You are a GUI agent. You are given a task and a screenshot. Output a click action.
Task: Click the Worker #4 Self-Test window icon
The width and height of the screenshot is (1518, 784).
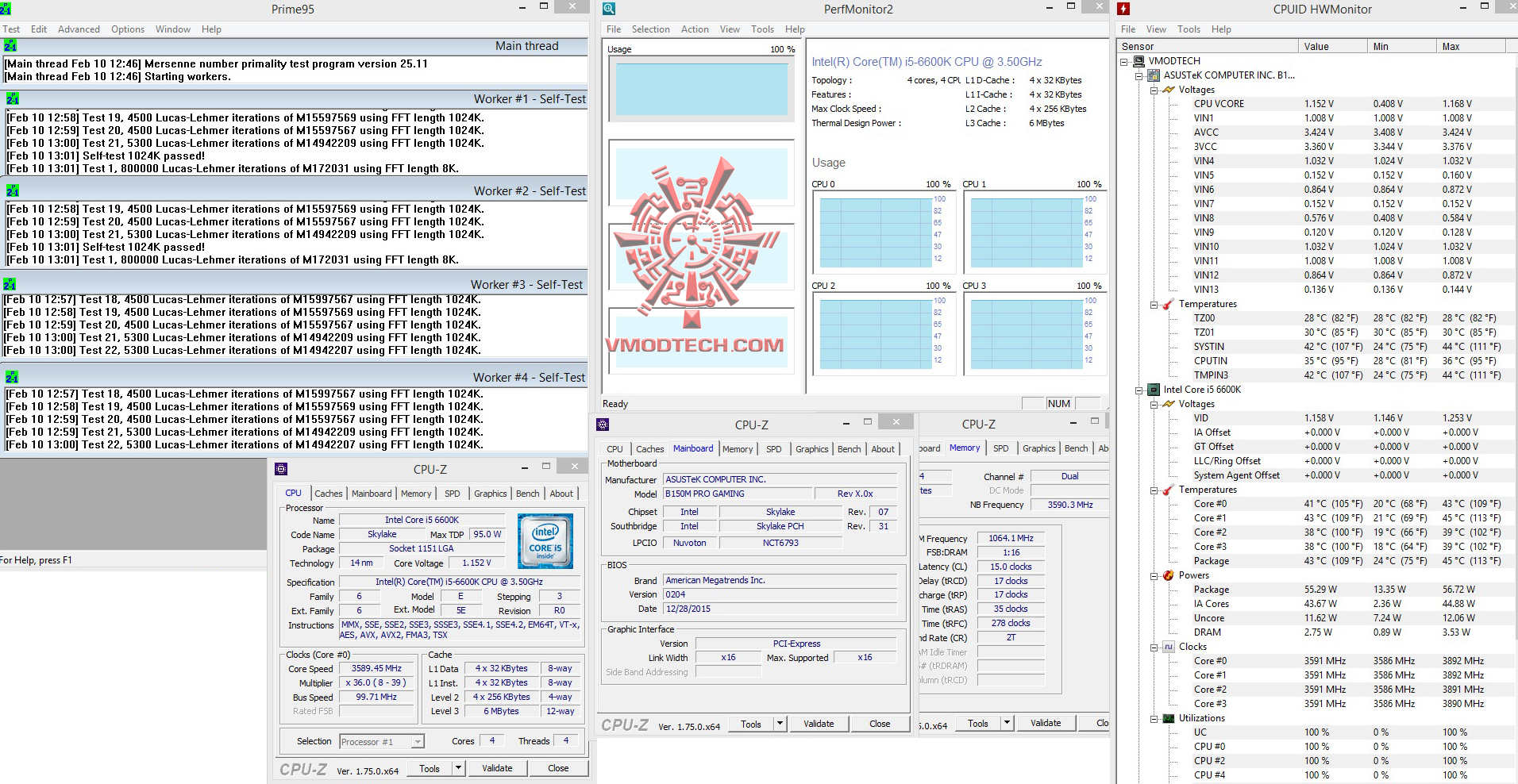pos(11,378)
